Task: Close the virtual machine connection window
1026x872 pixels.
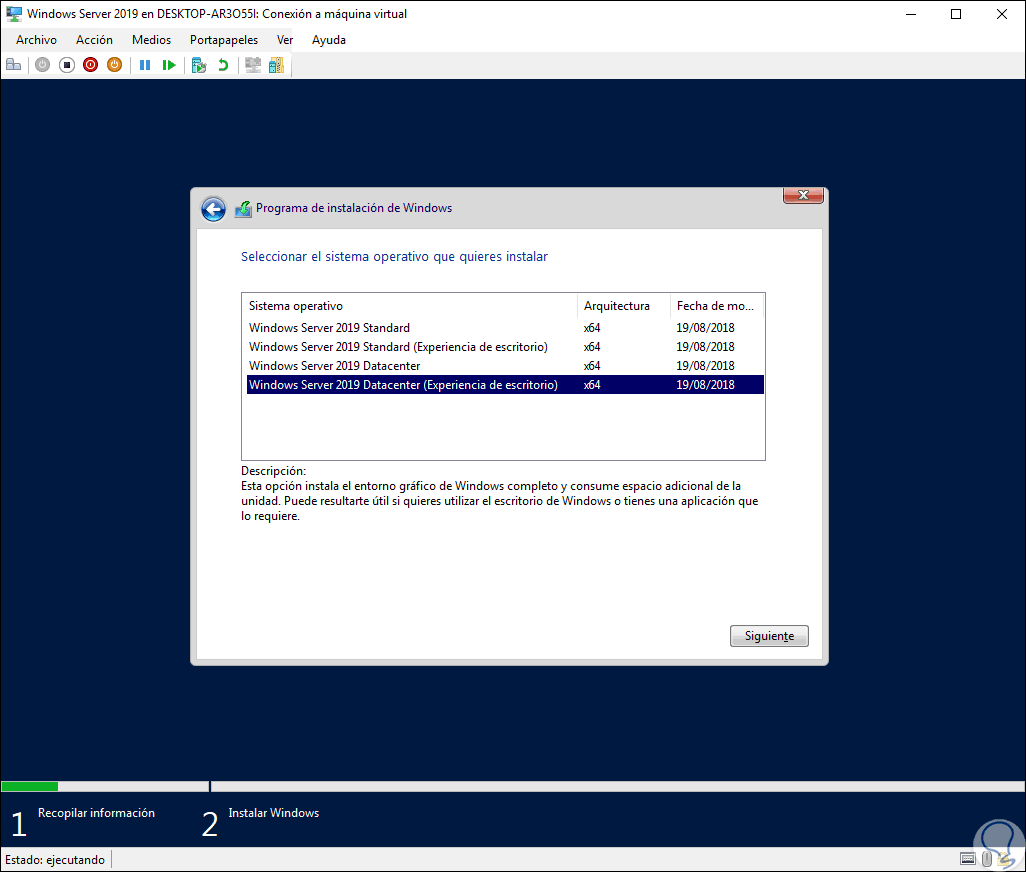Action: pyautogui.click(x=1002, y=14)
